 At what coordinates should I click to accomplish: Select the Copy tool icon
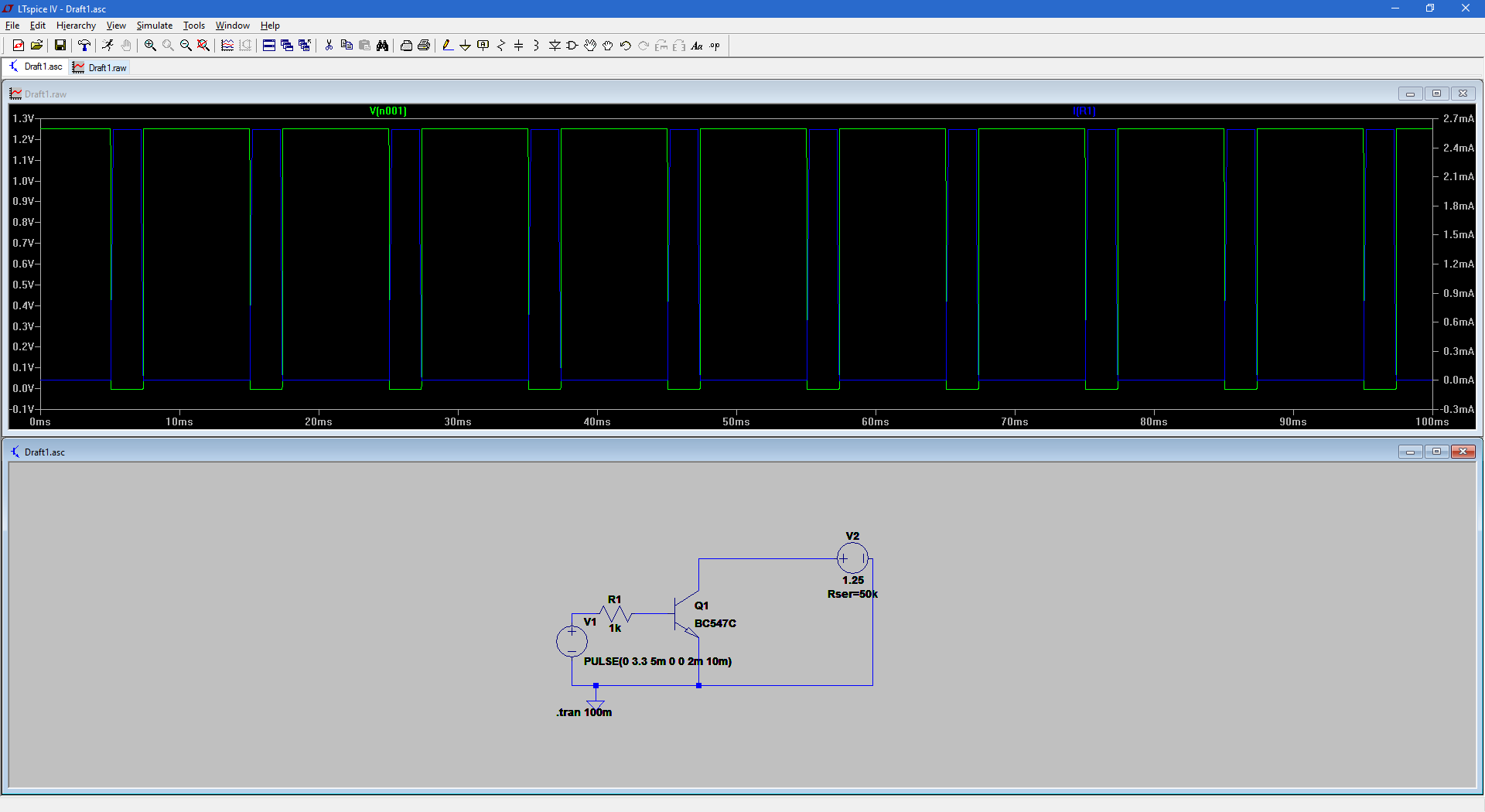pos(346,46)
